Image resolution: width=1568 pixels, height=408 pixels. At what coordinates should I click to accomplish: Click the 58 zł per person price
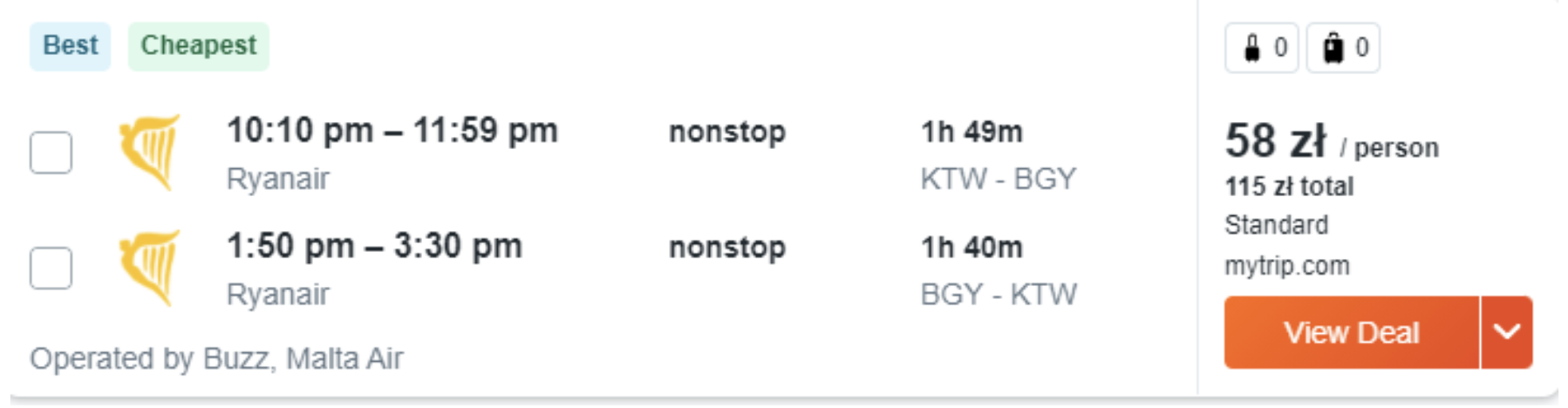pyautogui.click(x=1275, y=141)
